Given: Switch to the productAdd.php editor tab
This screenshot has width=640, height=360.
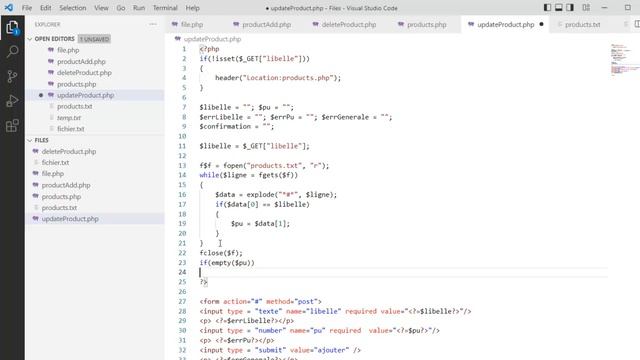Looking at the screenshot, I should (x=267, y=24).
